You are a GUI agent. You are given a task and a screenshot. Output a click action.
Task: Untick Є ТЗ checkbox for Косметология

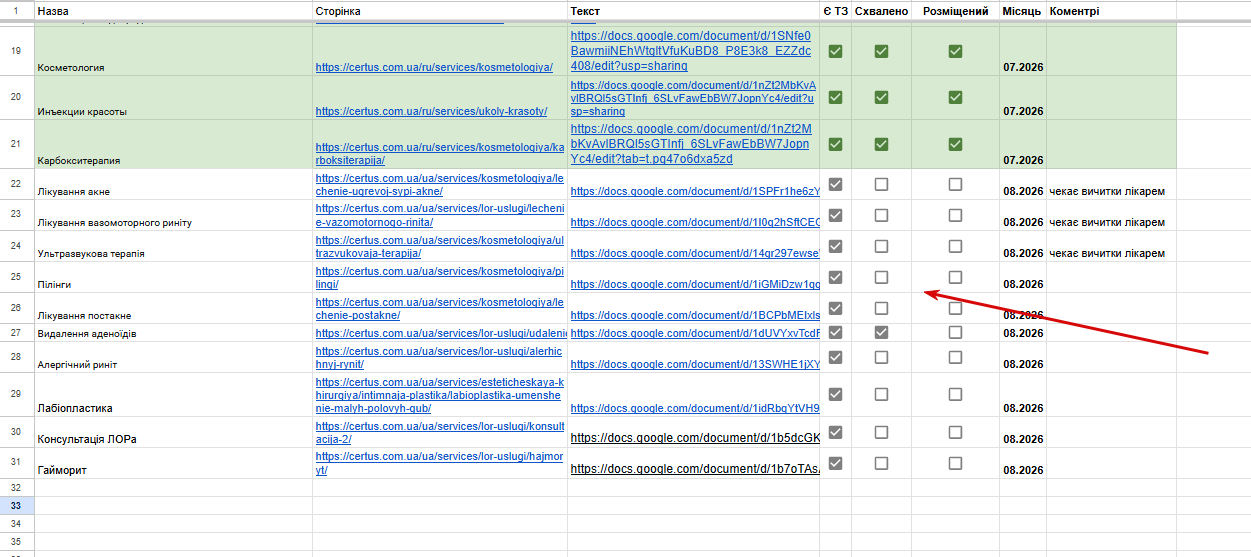point(835,51)
